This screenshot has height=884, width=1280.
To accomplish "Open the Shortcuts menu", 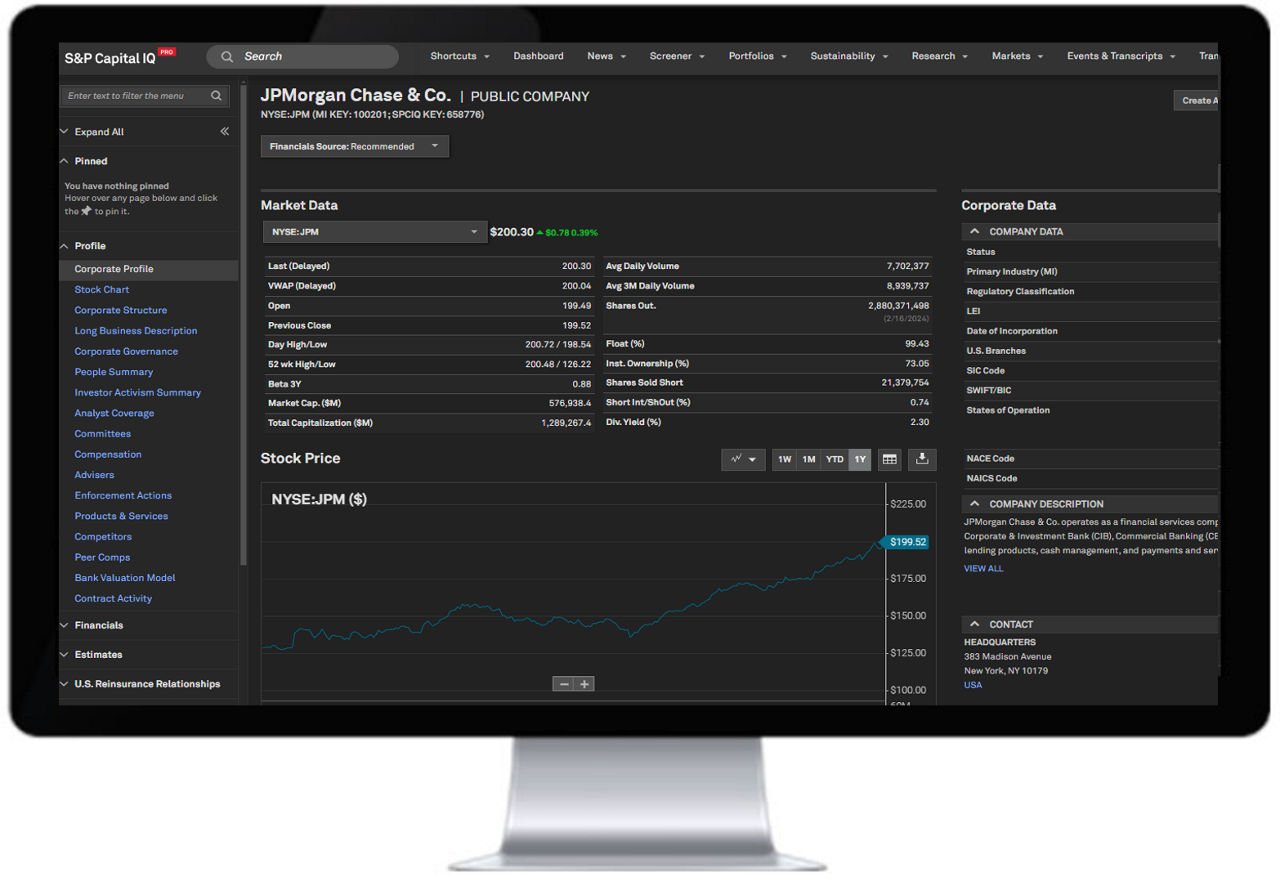I will point(460,57).
